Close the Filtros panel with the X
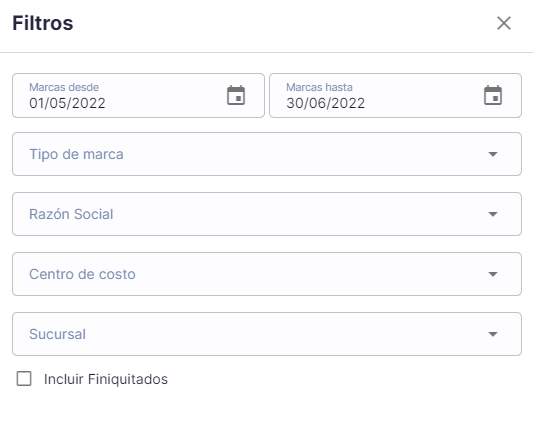 point(504,23)
